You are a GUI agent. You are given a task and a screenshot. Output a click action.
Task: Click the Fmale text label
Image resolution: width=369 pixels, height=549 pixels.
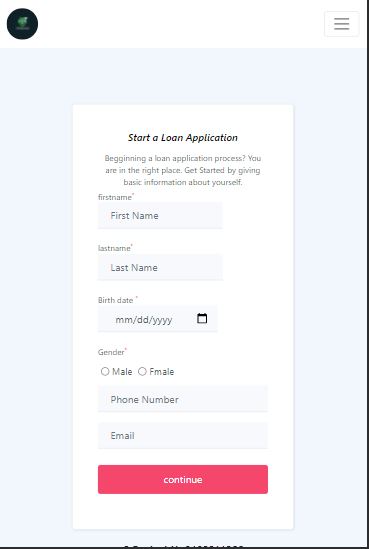pos(161,371)
